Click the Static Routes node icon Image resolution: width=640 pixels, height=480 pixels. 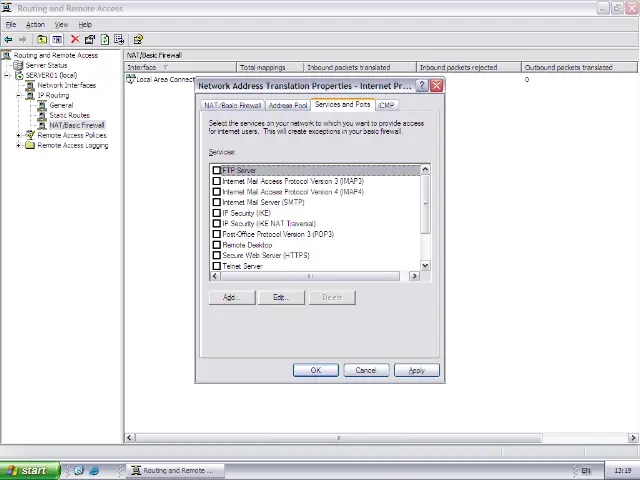point(42,115)
